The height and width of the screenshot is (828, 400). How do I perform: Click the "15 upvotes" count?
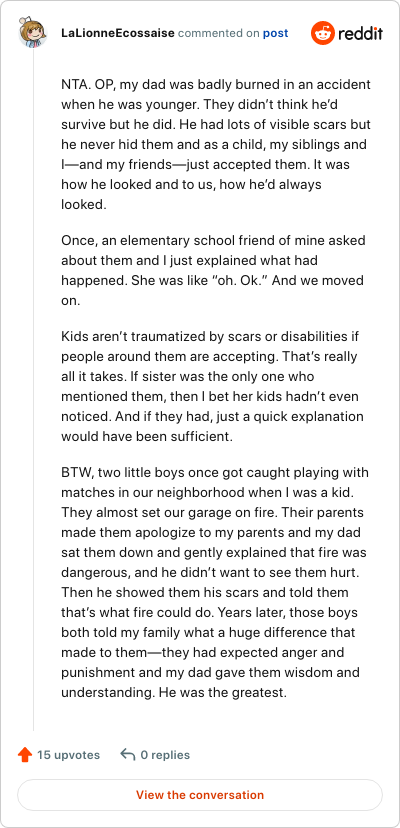pos(68,755)
